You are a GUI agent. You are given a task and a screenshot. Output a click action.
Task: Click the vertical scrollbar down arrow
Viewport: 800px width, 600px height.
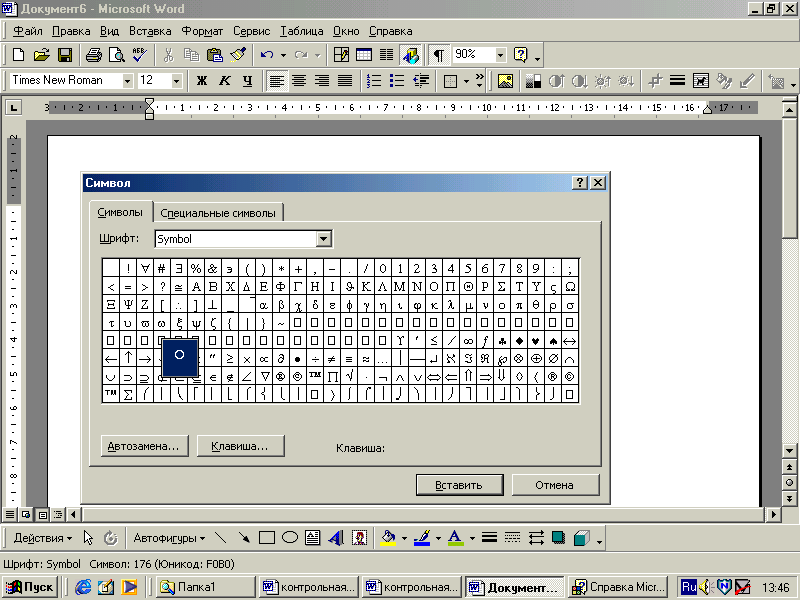pos(789,451)
